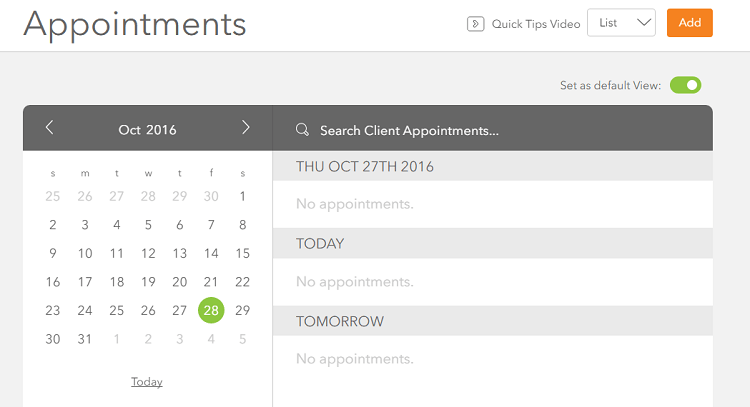This screenshot has width=750, height=407.
Task: Click the dropdown chevron next to List
Action: [644, 22]
